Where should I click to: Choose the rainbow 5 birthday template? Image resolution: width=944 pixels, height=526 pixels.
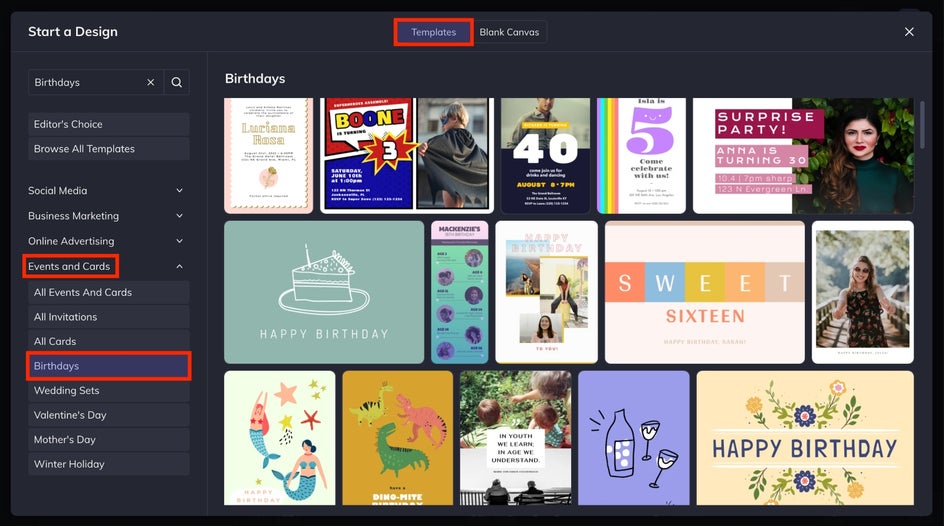click(641, 155)
